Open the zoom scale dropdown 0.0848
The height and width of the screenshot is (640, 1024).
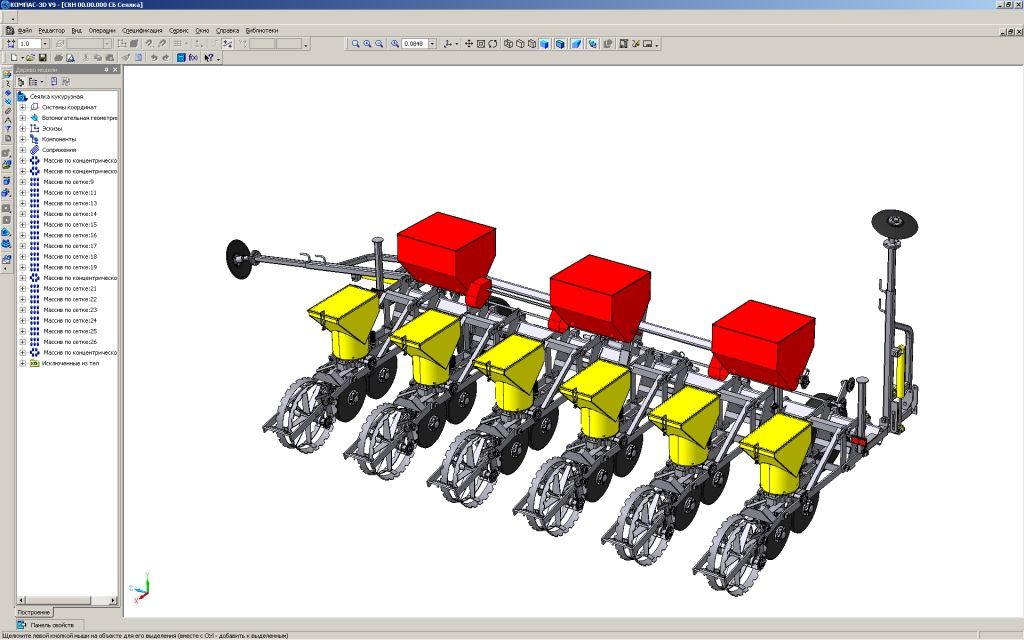(432, 44)
